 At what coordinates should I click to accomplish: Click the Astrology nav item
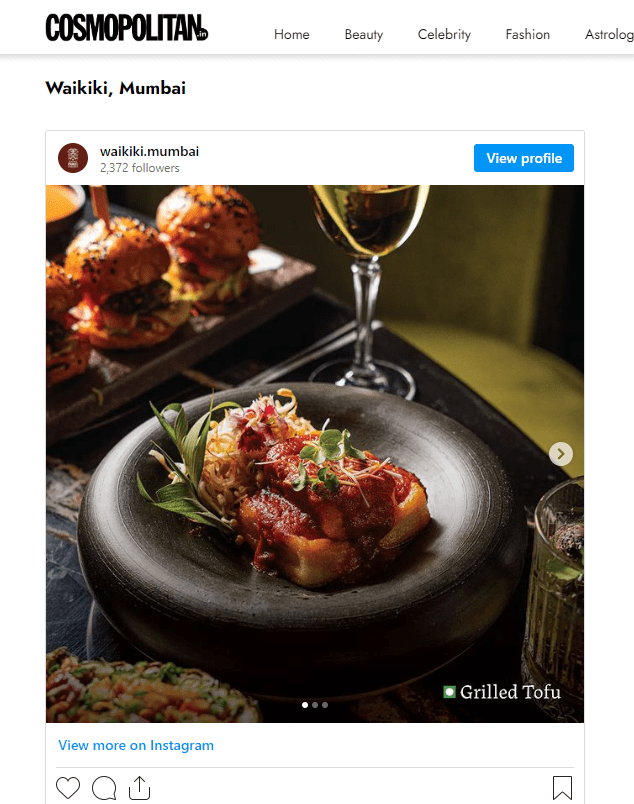coord(608,34)
